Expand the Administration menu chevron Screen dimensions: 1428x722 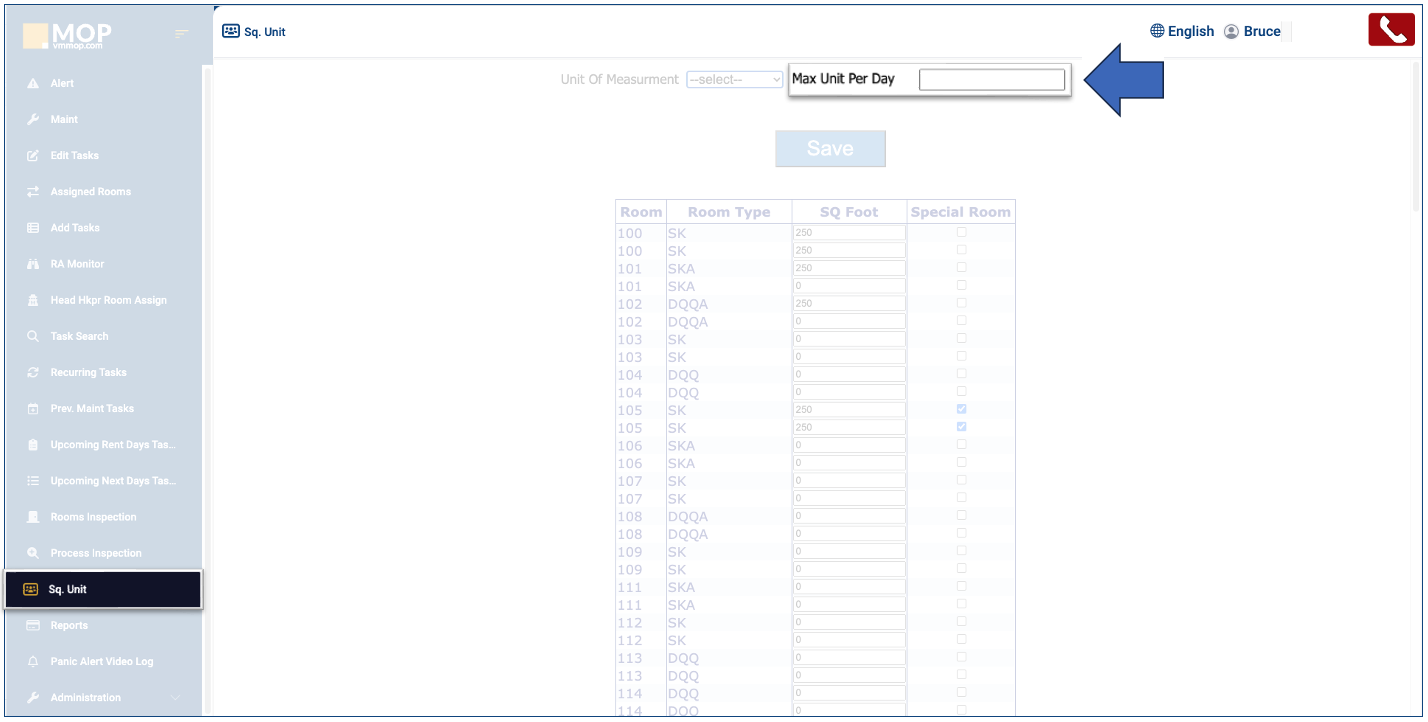(x=176, y=698)
